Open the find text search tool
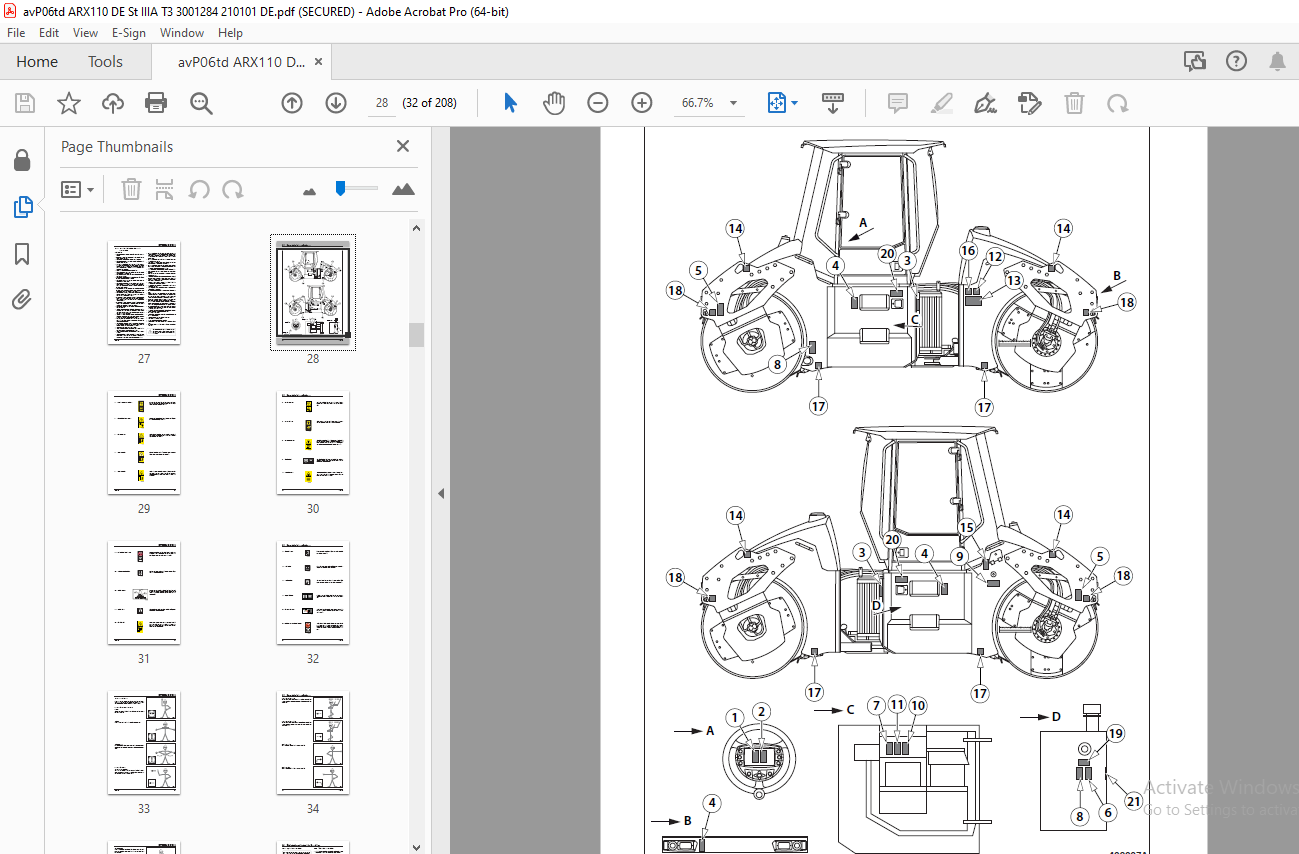The height and width of the screenshot is (854, 1299). tap(201, 103)
